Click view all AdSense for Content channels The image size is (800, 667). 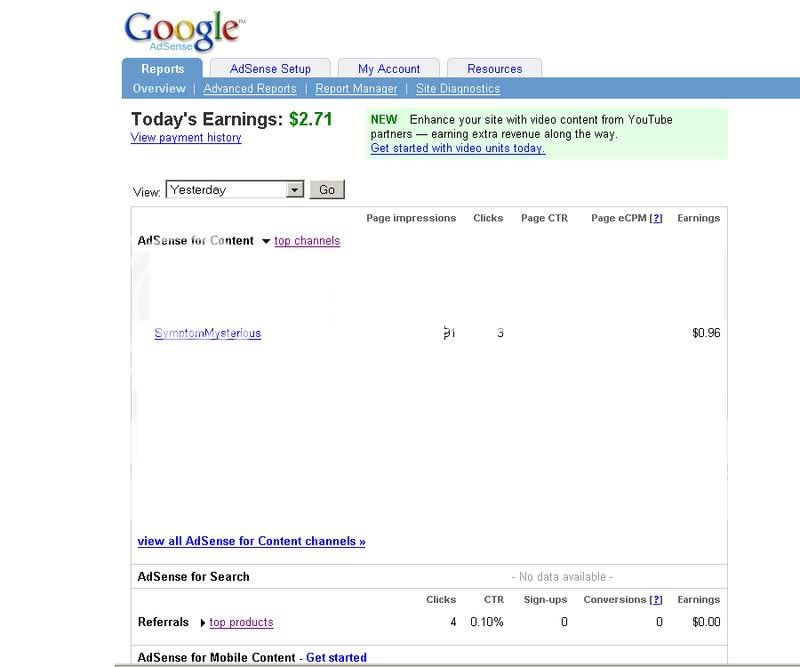coord(252,541)
